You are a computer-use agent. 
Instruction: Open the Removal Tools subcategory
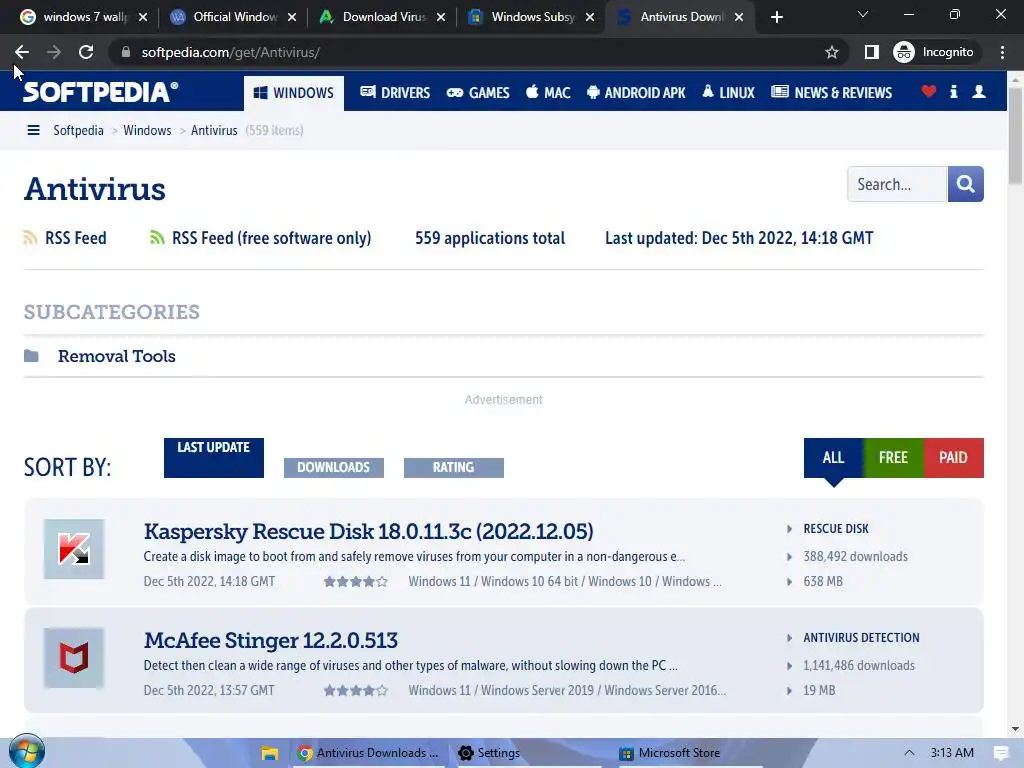pos(117,356)
